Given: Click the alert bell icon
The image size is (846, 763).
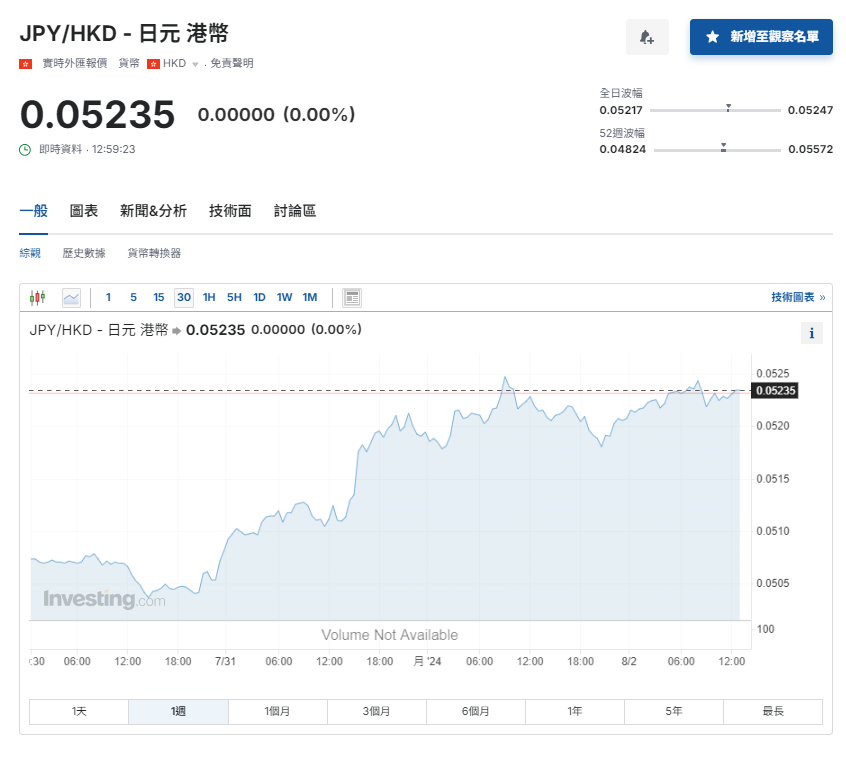Looking at the screenshot, I should [x=647, y=36].
